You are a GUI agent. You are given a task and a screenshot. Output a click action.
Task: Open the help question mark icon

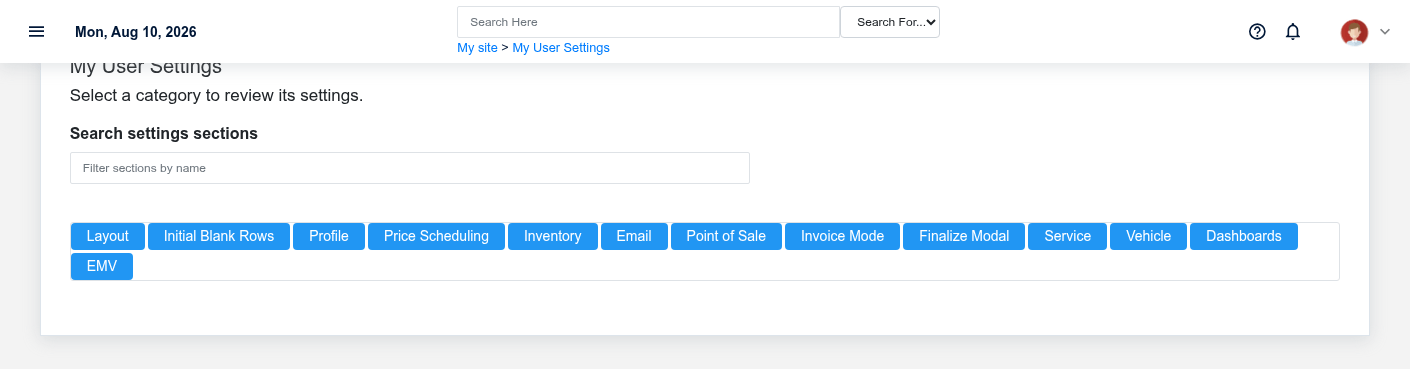coord(1257,31)
